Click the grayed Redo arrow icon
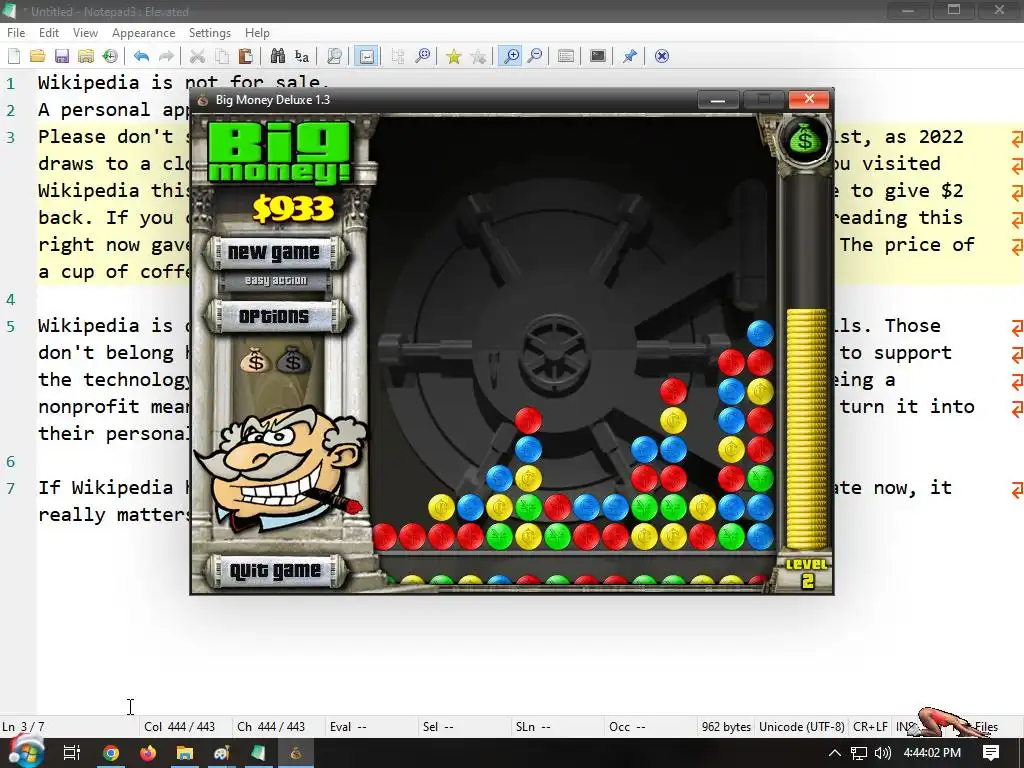Viewport: 1024px width, 768px height. click(166, 56)
